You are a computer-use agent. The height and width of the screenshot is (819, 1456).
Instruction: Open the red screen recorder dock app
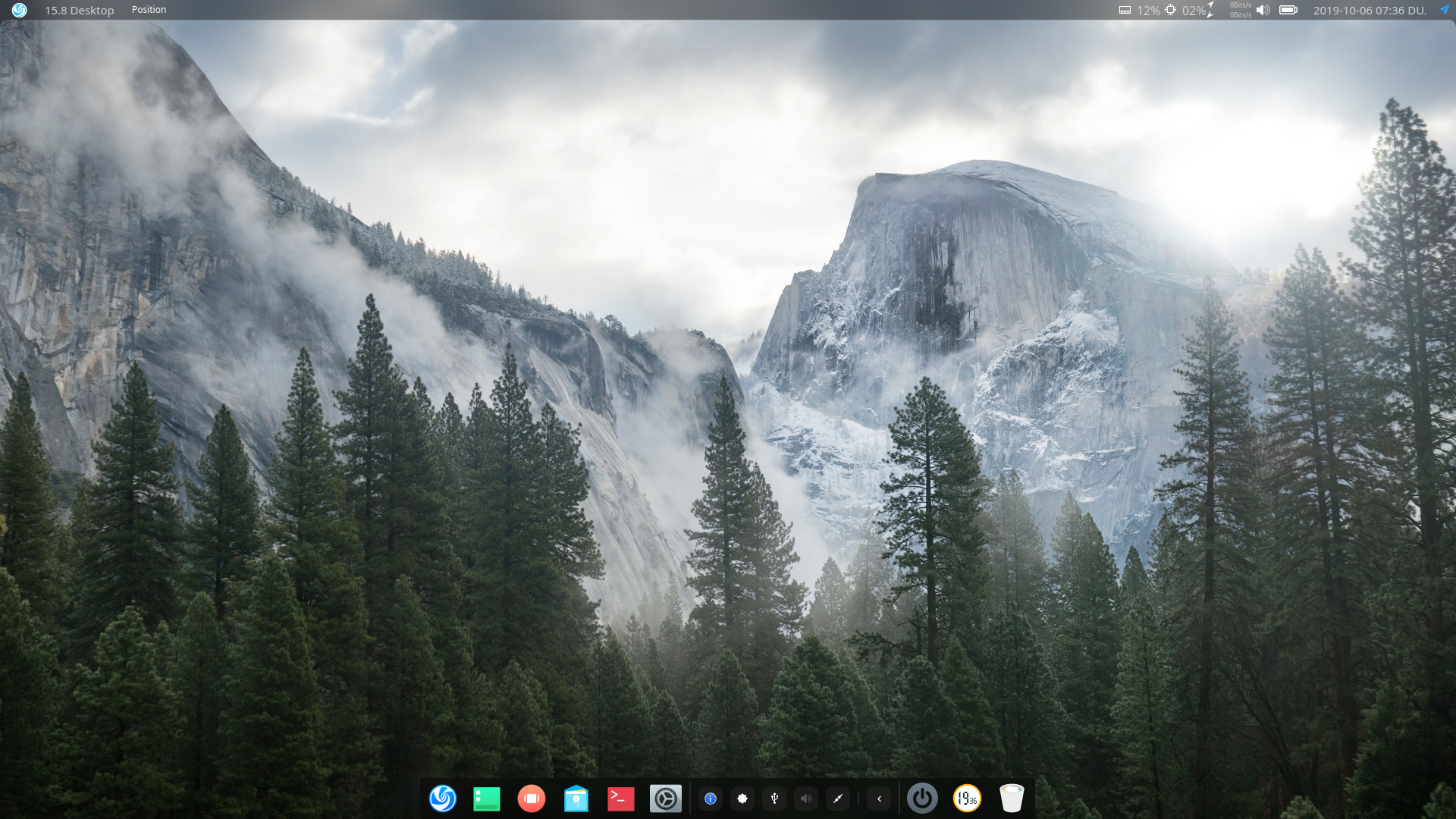[532, 799]
